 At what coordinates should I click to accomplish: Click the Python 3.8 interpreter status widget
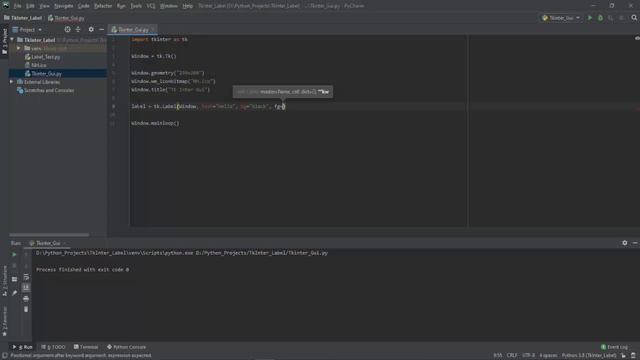coord(588,356)
